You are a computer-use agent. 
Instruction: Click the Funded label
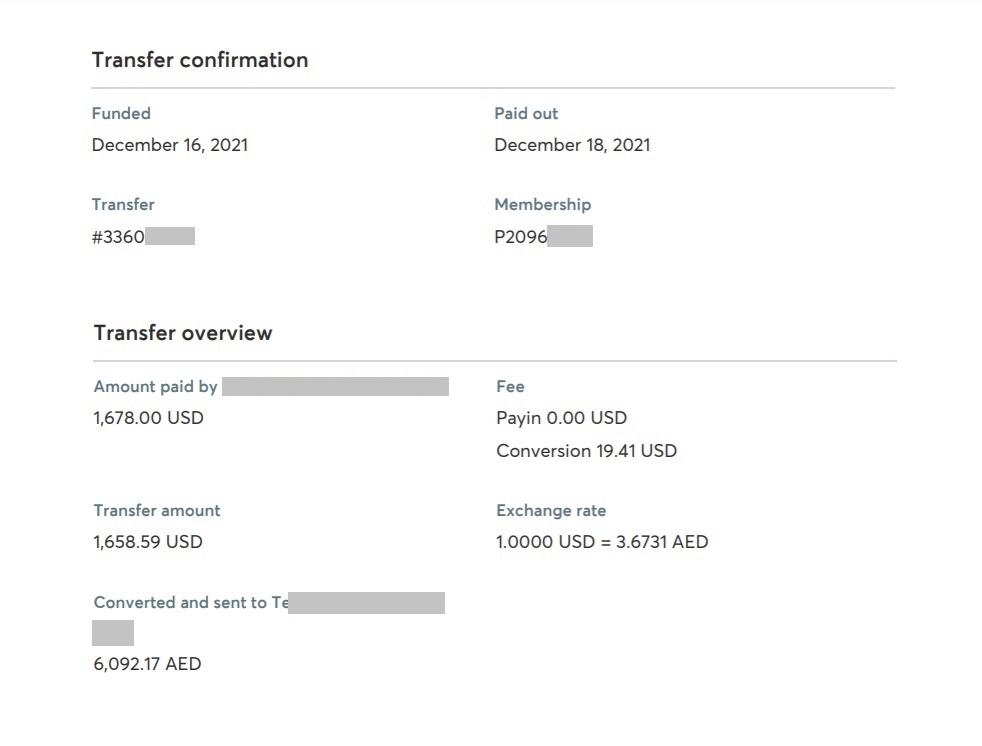coord(121,113)
